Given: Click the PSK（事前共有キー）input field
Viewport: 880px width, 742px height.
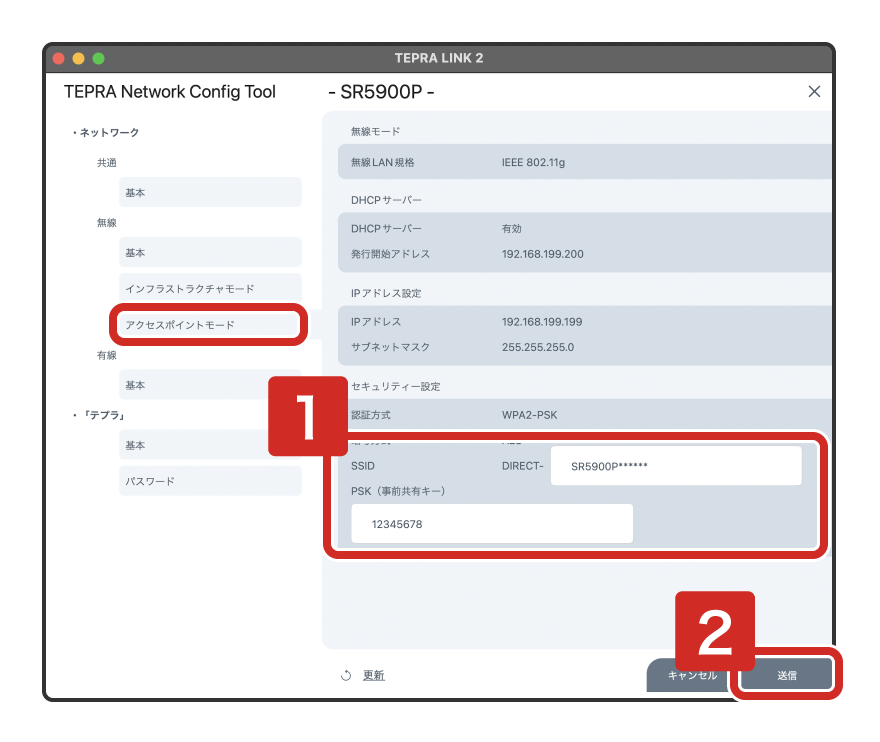Looking at the screenshot, I should tap(492, 524).
